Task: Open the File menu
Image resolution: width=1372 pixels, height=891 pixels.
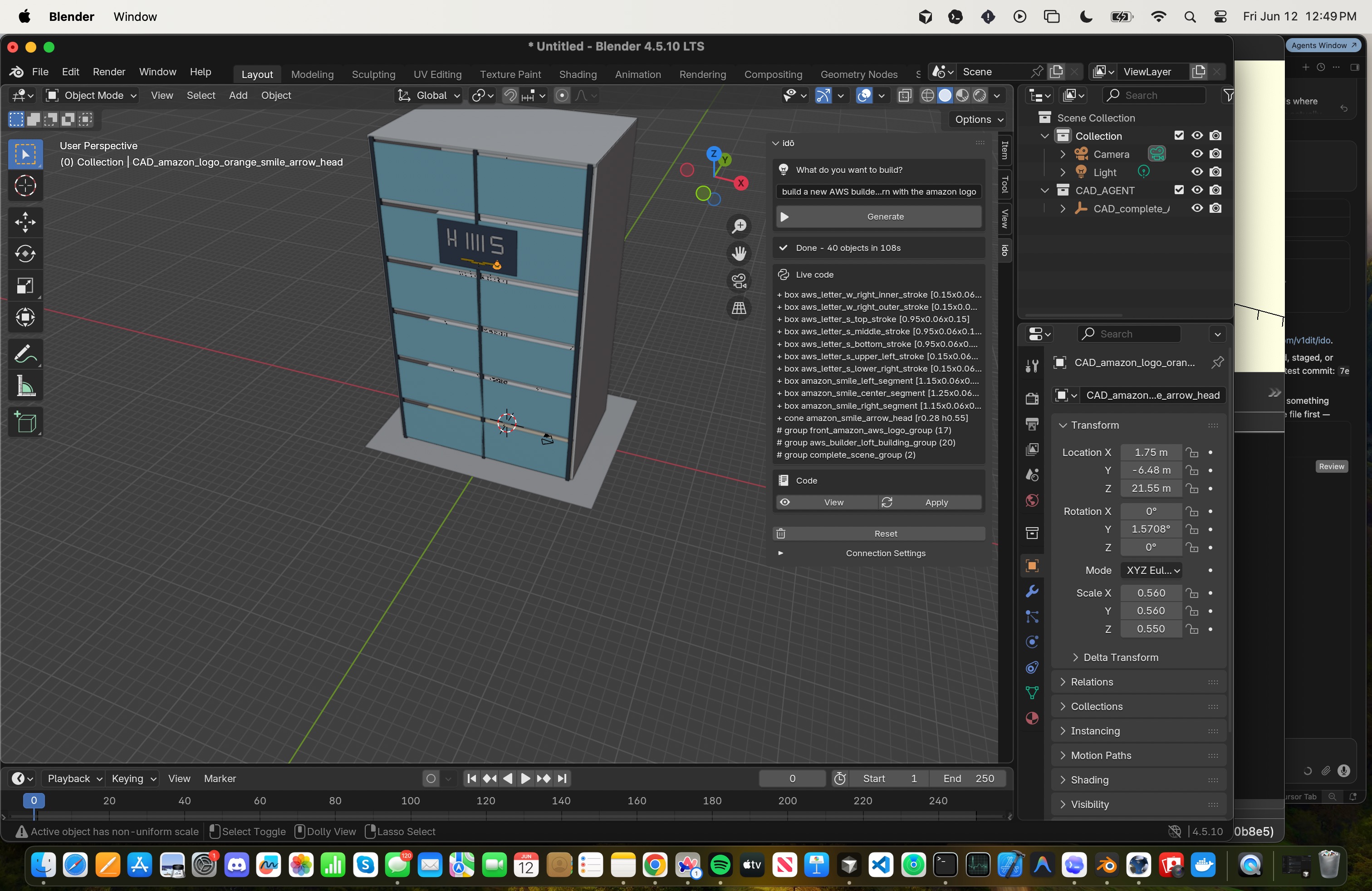Action: click(x=40, y=72)
